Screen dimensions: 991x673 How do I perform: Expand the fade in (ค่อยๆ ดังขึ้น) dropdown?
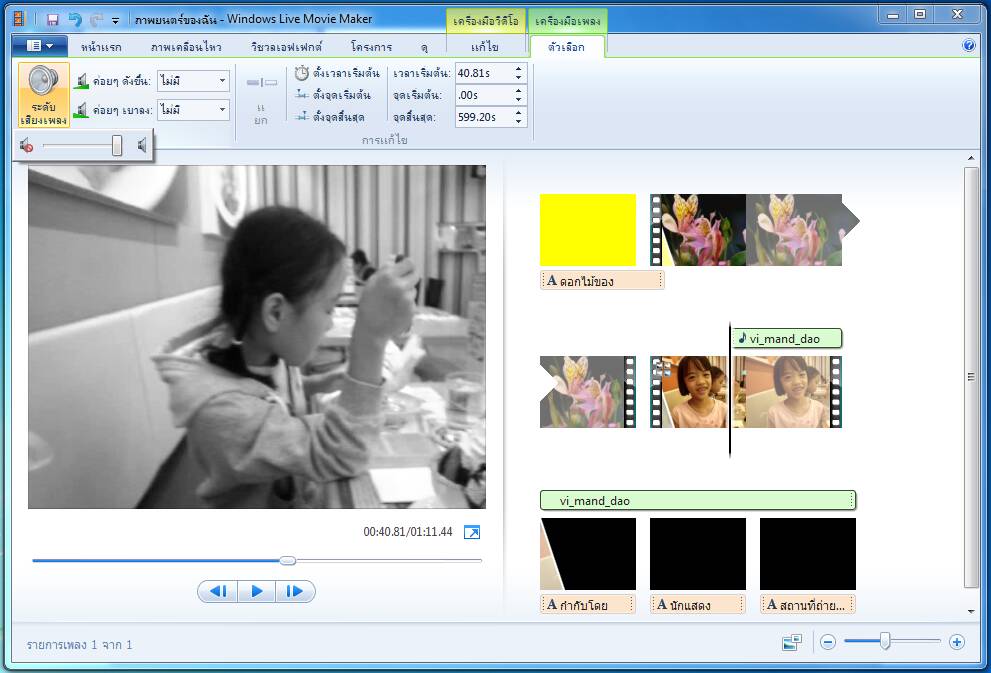222,81
